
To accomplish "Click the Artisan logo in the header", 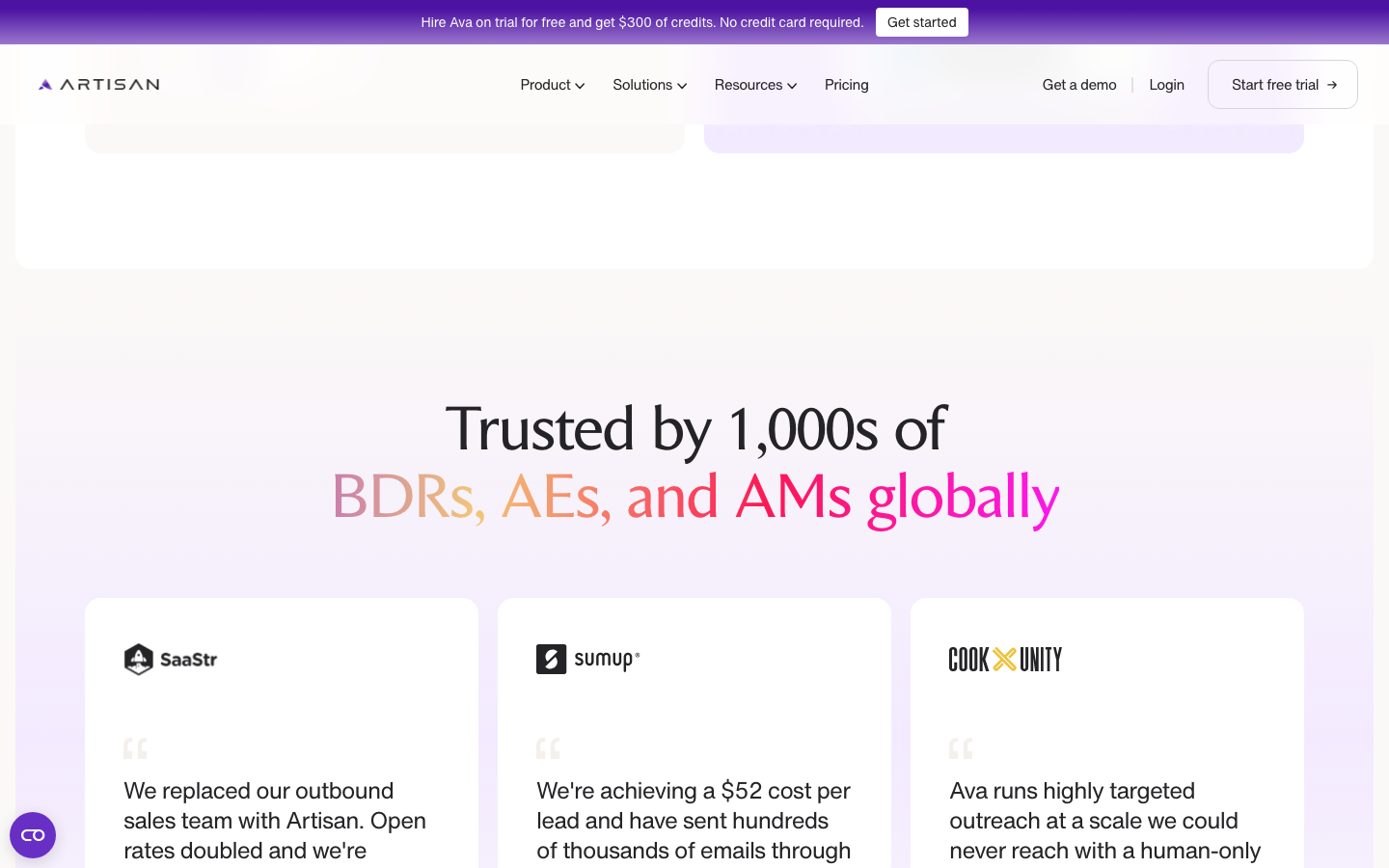I will click(99, 85).
